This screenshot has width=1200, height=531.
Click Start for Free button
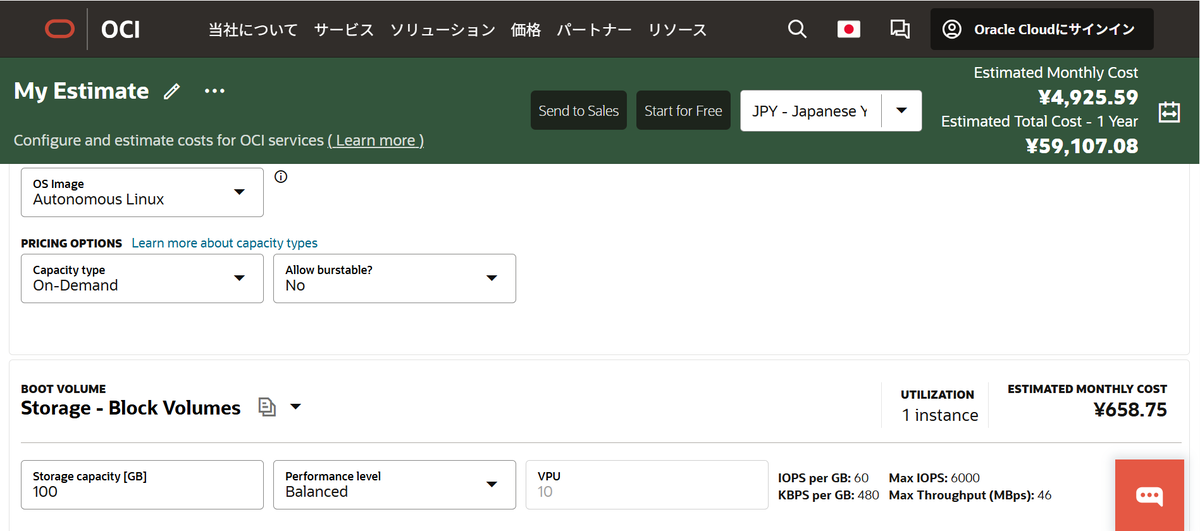[683, 111]
